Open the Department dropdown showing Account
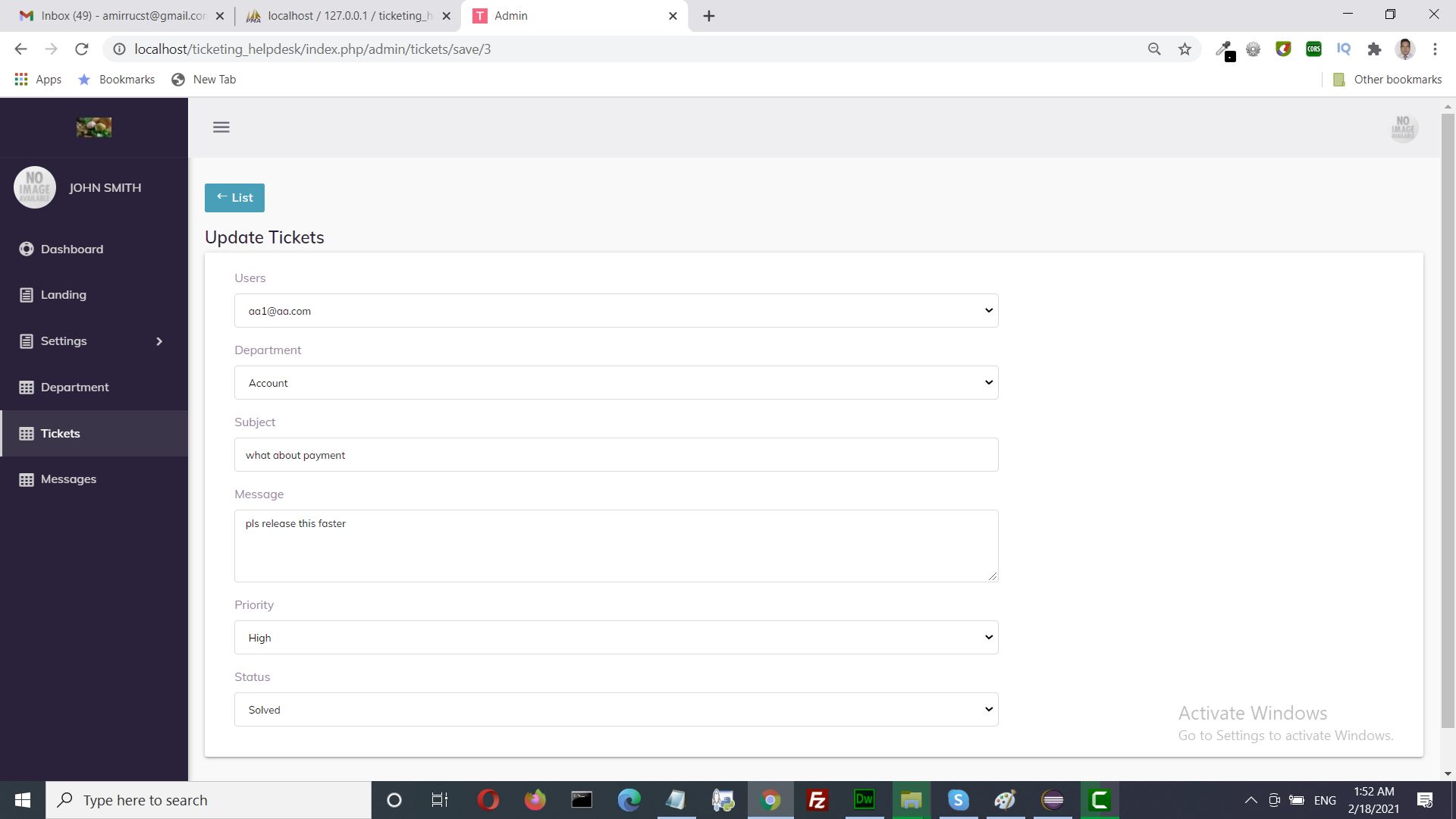The width and height of the screenshot is (1456, 819). click(616, 383)
